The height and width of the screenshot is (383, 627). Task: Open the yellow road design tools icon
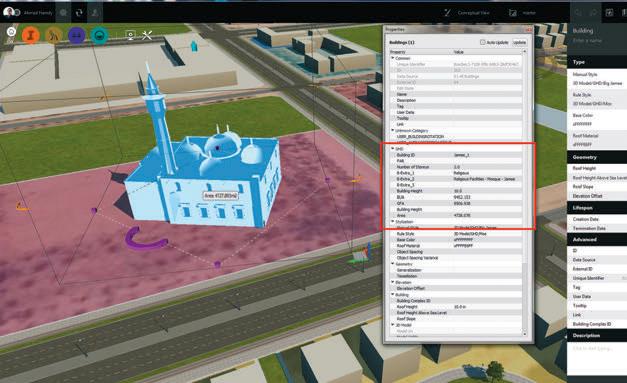click(x=54, y=35)
